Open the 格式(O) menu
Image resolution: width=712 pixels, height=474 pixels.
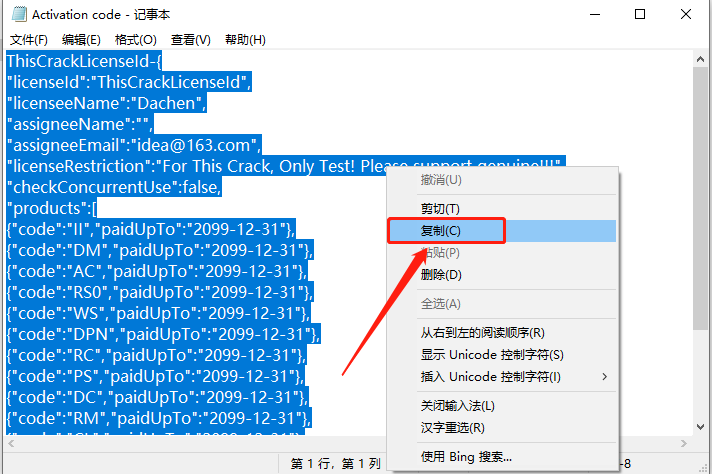135,40
